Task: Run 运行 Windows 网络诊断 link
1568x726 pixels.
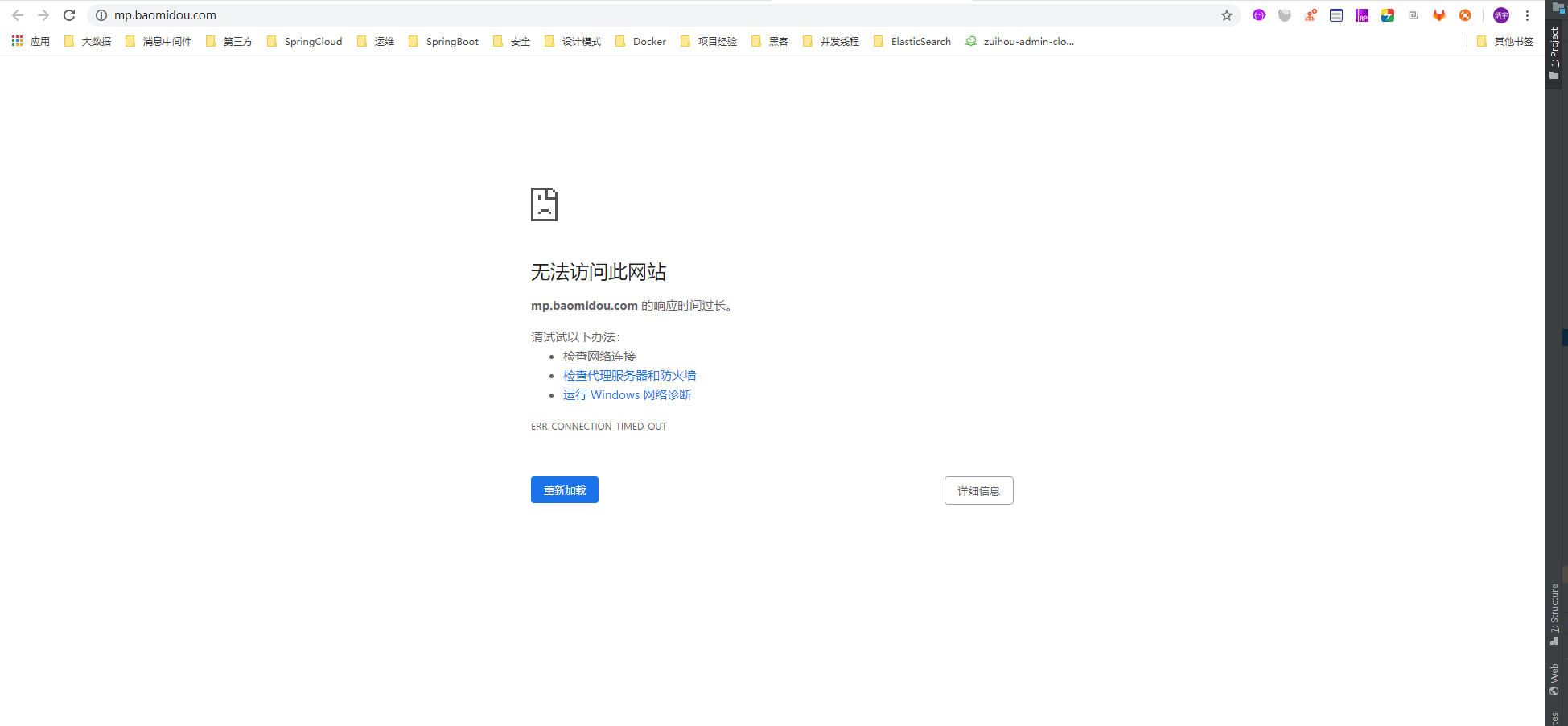Action: tap(628, 395)
